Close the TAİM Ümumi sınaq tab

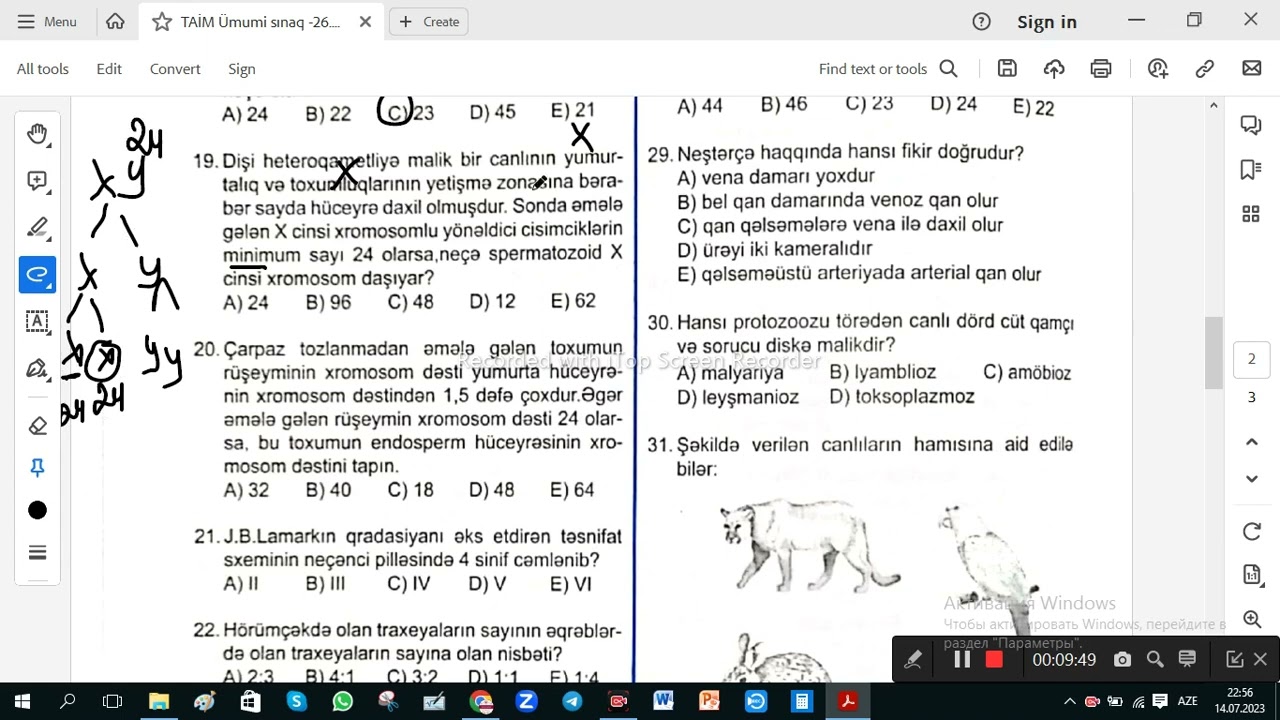(365, 22)
